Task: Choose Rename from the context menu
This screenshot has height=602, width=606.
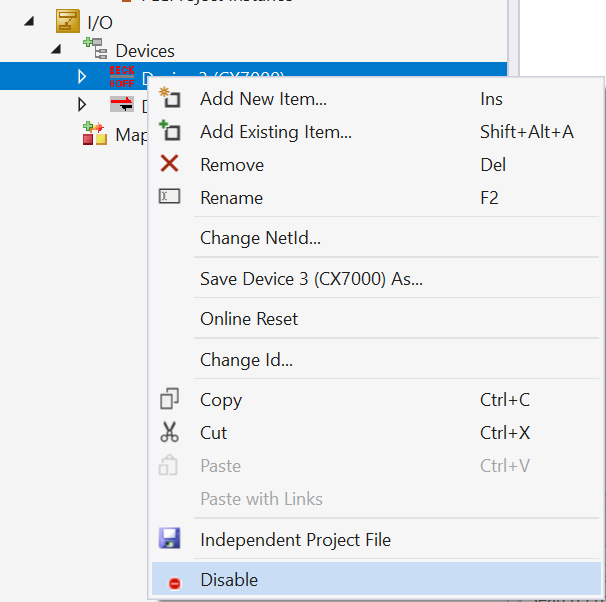Action: pyautogui.click(x=231, y=198)
